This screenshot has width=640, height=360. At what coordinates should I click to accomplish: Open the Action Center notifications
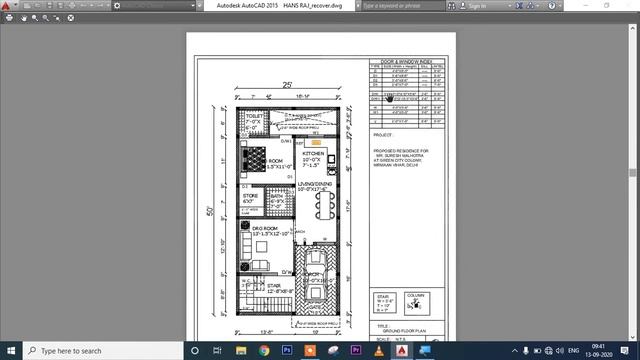tap(624, 351)
